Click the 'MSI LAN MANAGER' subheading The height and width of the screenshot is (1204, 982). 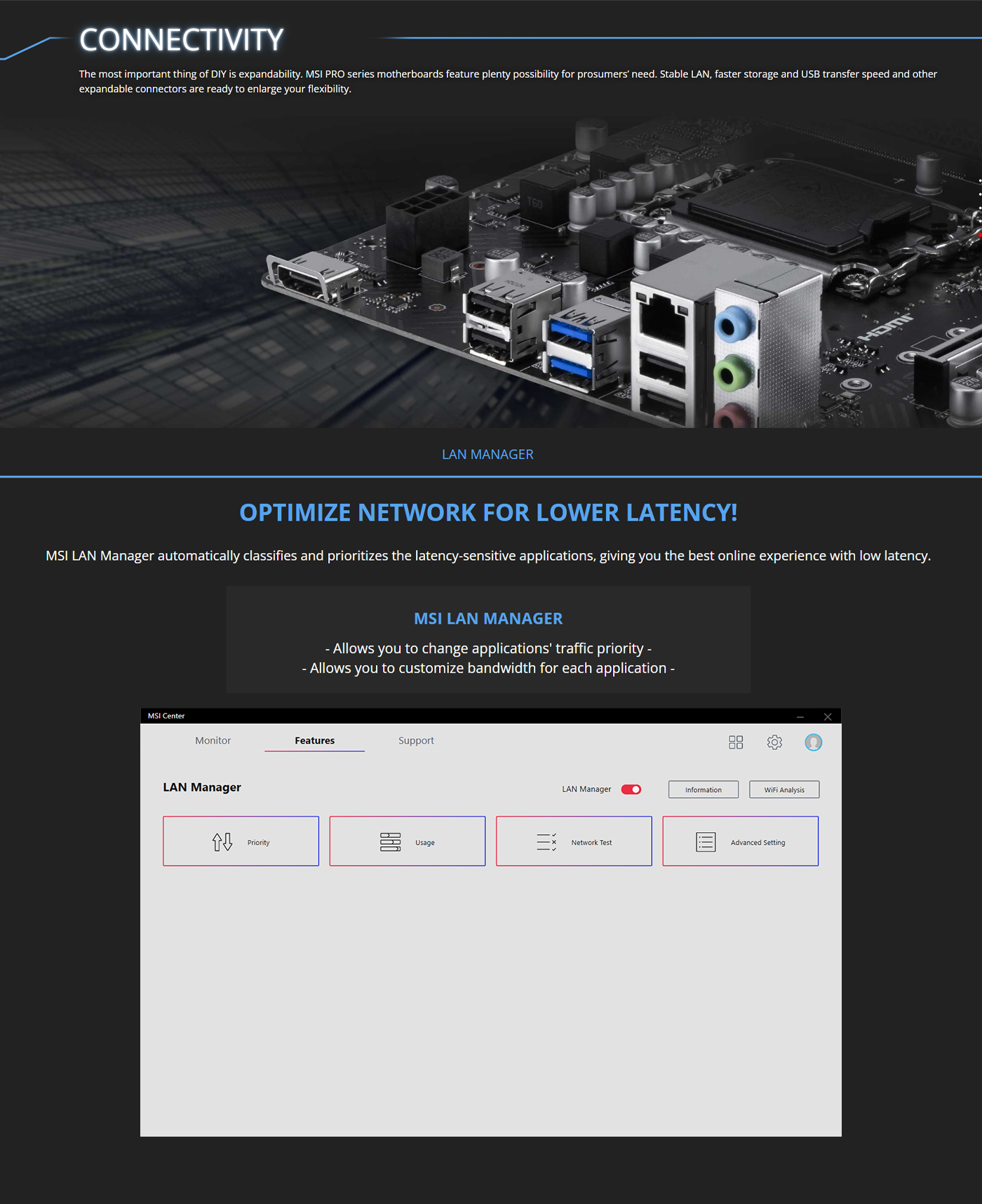pyautogui.click(x=488, y=618)
